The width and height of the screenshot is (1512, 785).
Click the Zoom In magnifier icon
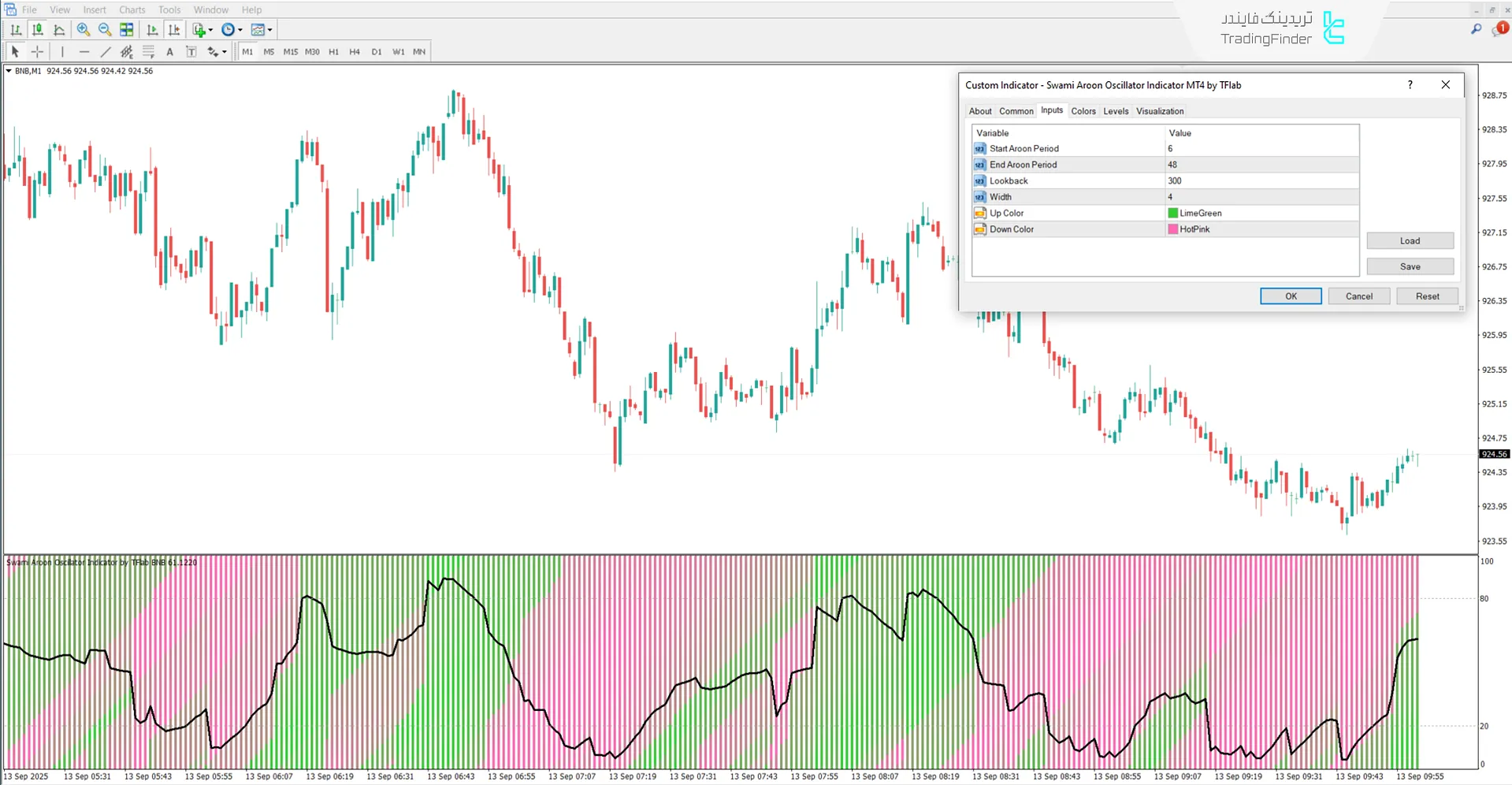tap(84, 30)
